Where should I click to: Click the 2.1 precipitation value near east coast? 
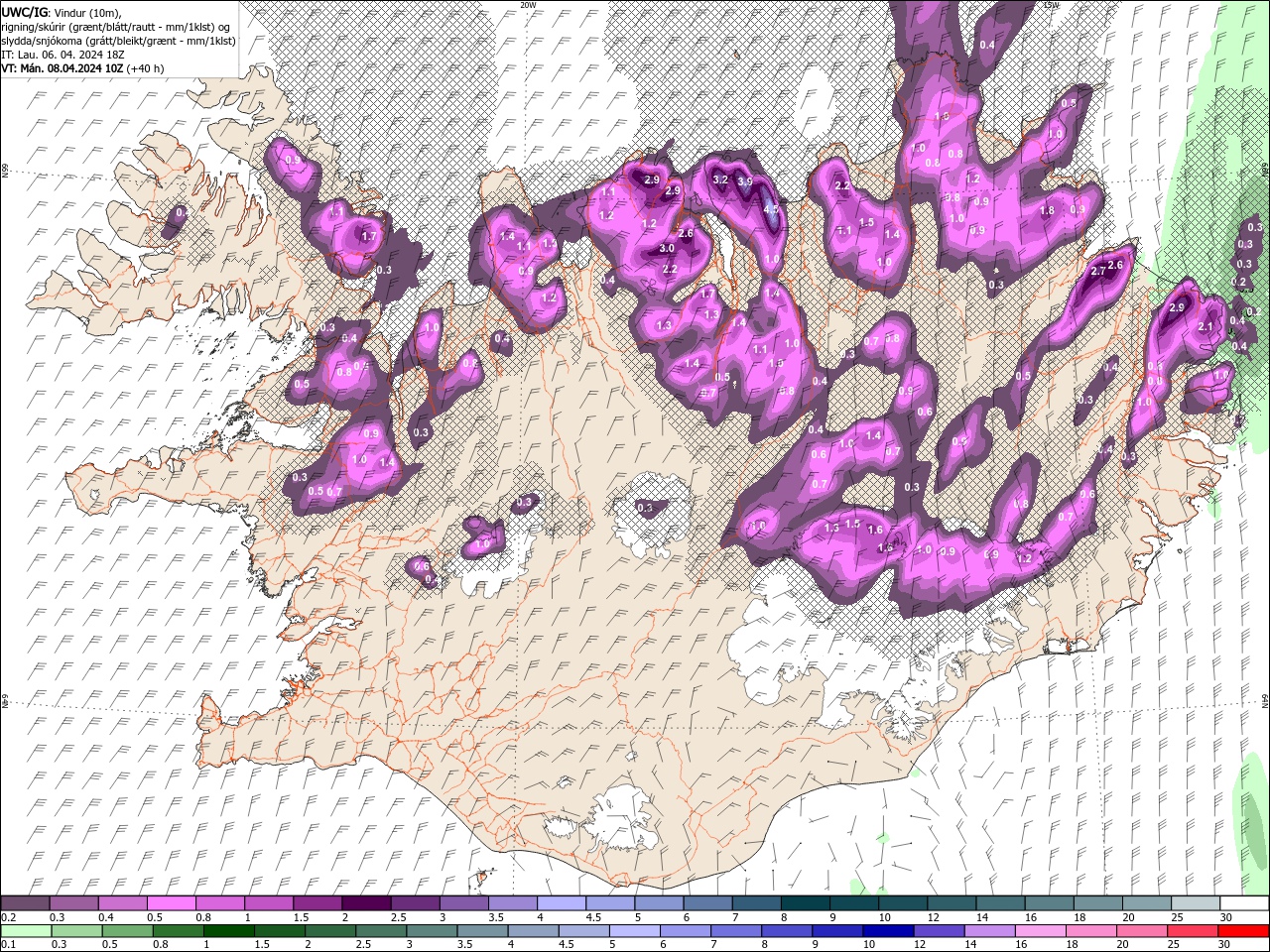[x=1206, y=326]
